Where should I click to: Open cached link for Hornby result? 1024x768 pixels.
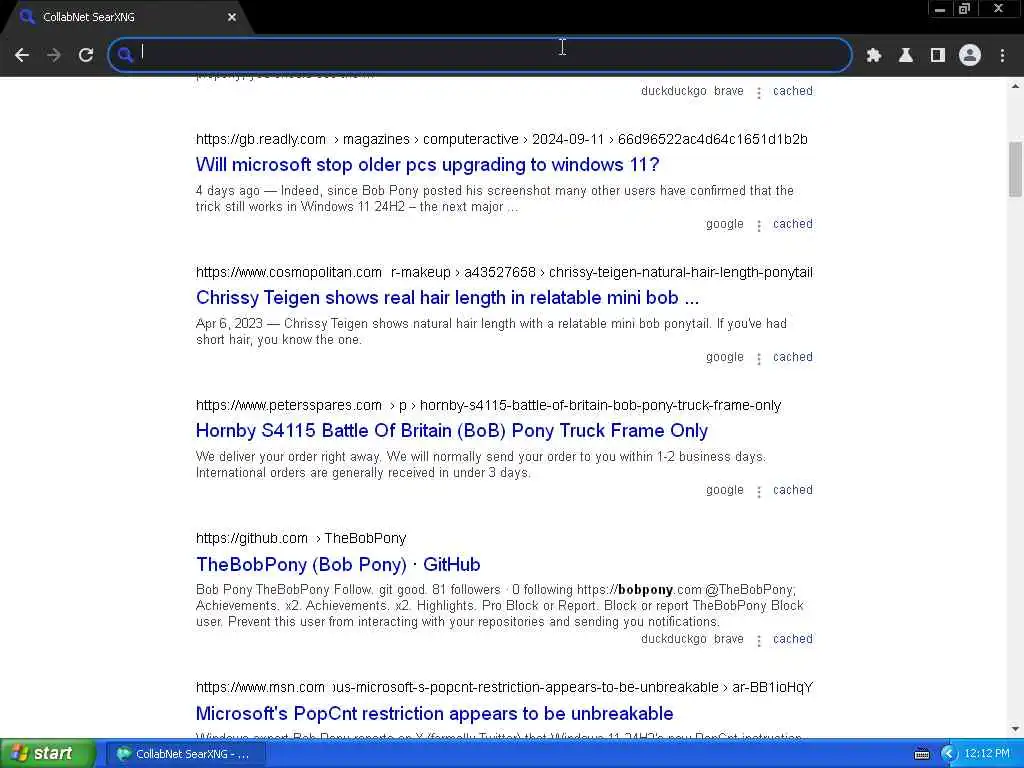tap(793, 490)
